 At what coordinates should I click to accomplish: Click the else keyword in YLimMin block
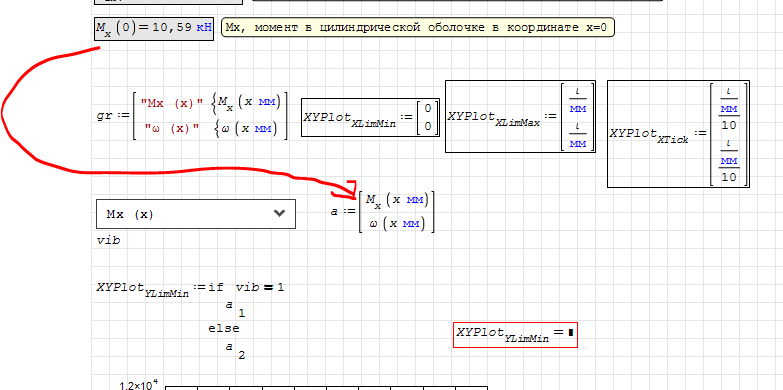tap(224, 329)
